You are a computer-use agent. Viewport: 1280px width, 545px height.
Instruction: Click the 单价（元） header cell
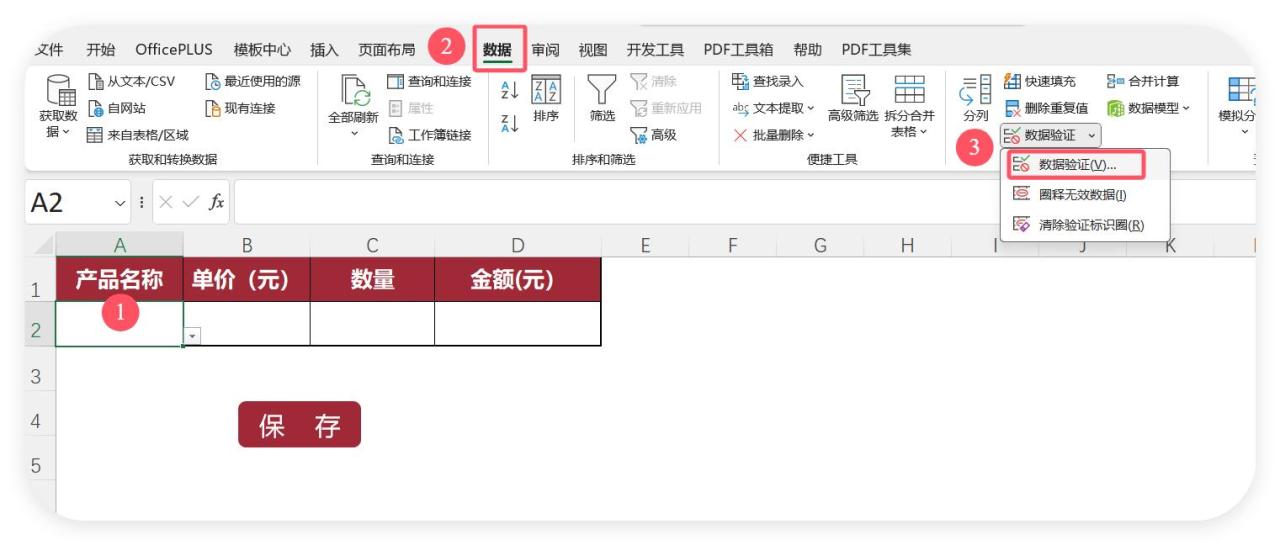pos(247,280)
